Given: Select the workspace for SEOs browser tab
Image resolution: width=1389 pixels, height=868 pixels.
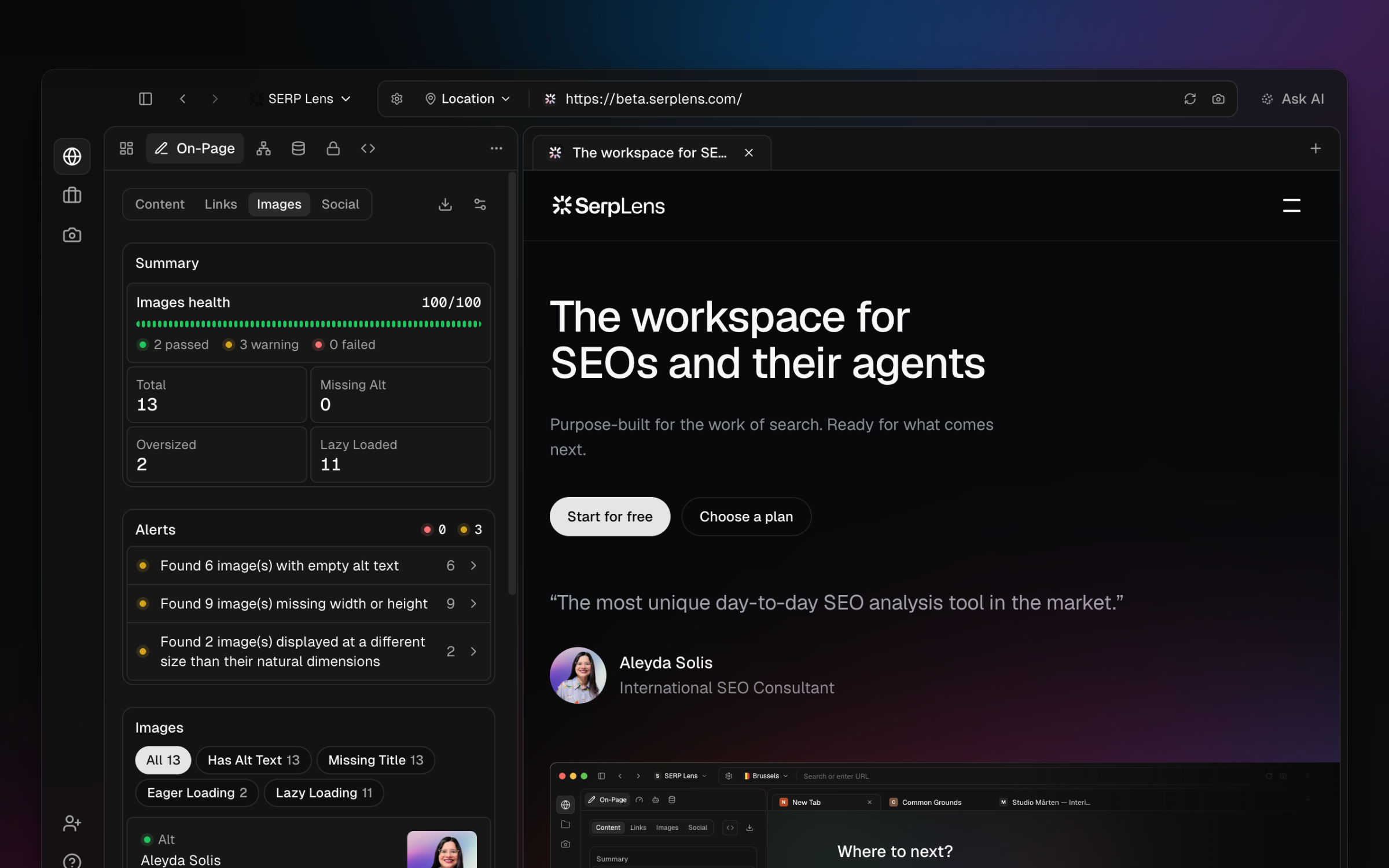Looking at the screenshot, I should pyautogui.click(x=652, y=153).
